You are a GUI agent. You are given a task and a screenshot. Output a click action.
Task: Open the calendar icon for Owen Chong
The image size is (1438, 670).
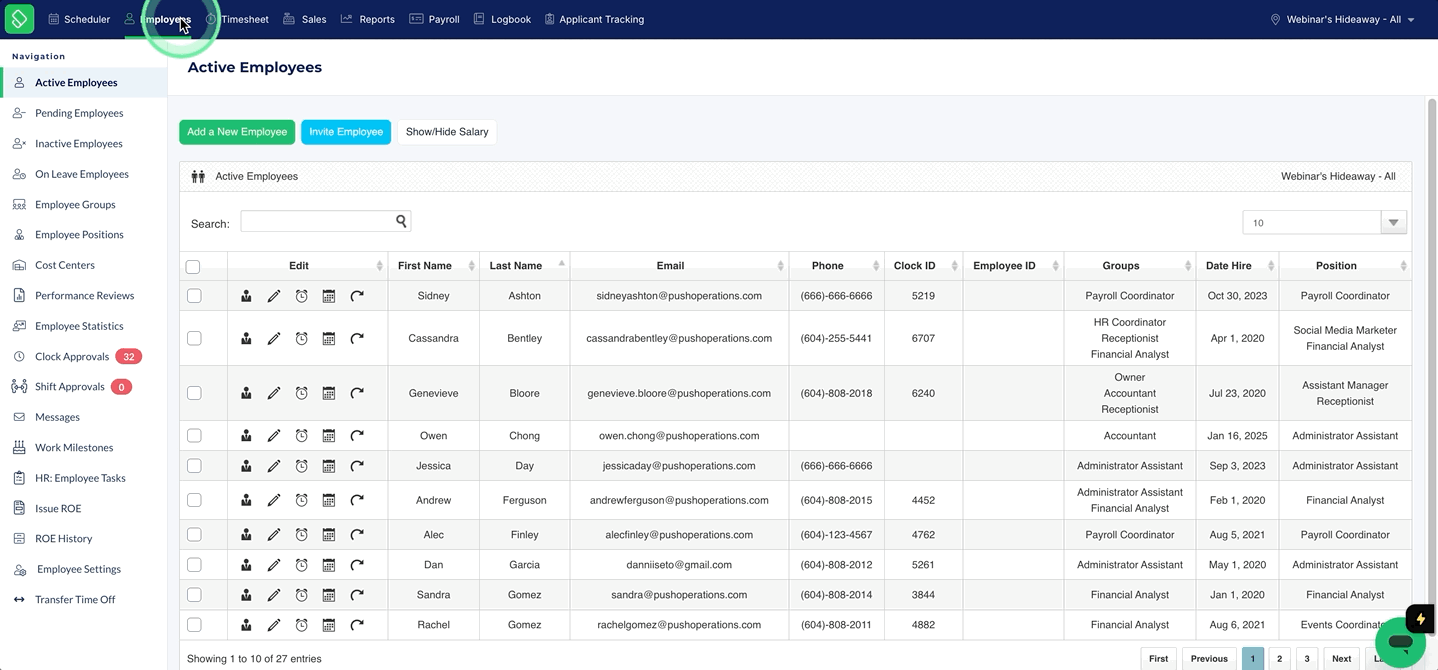(329, 436)
